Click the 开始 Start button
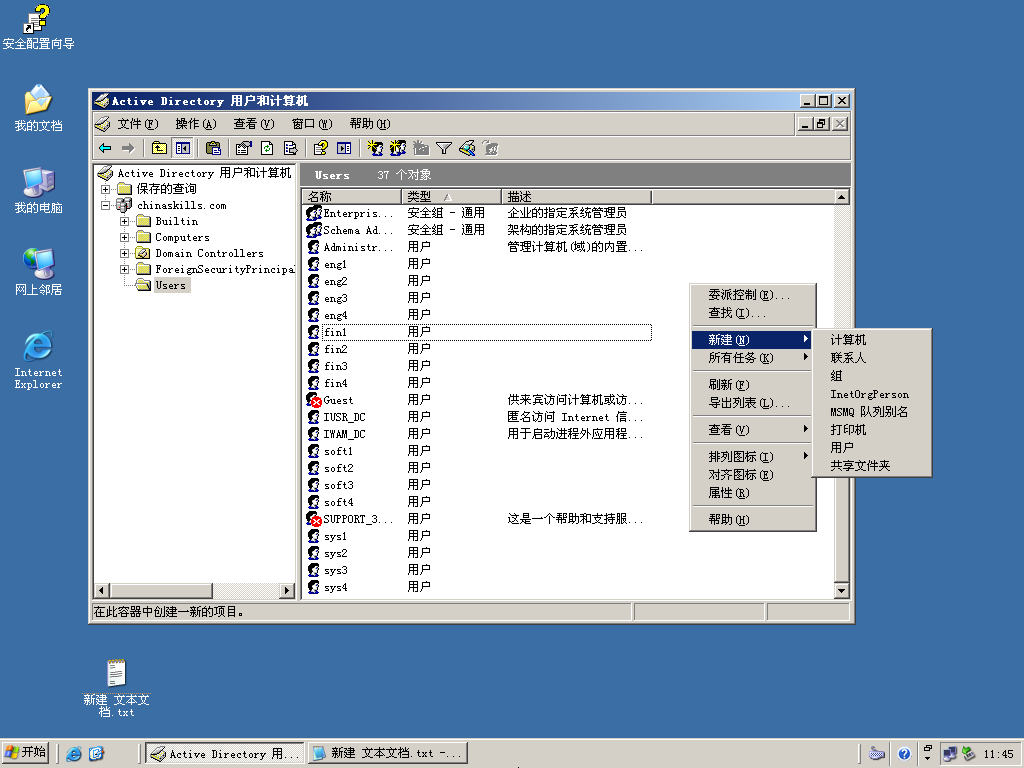 (x=26, y=753)
